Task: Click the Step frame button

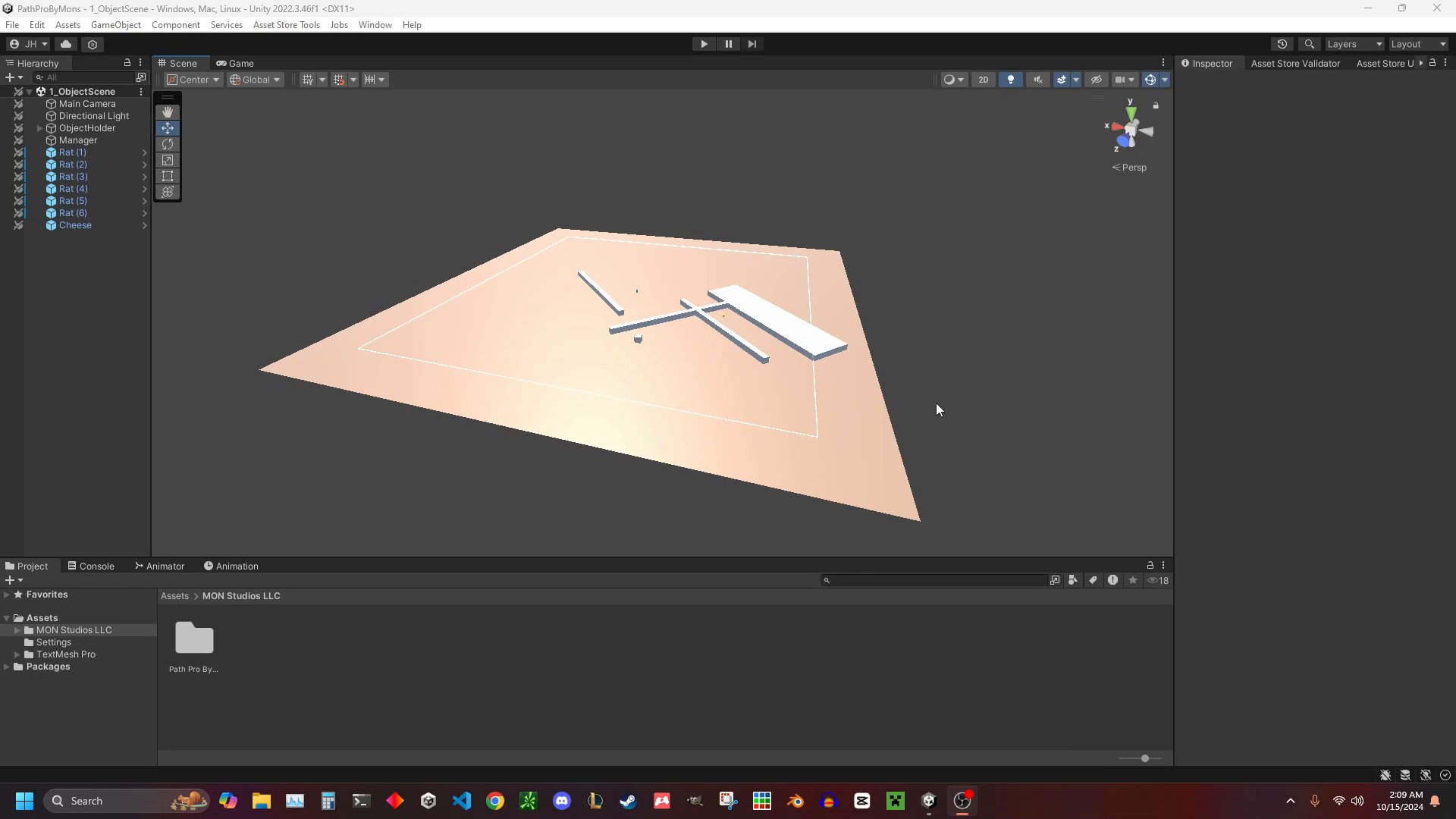Action: [x=752, y=44]
